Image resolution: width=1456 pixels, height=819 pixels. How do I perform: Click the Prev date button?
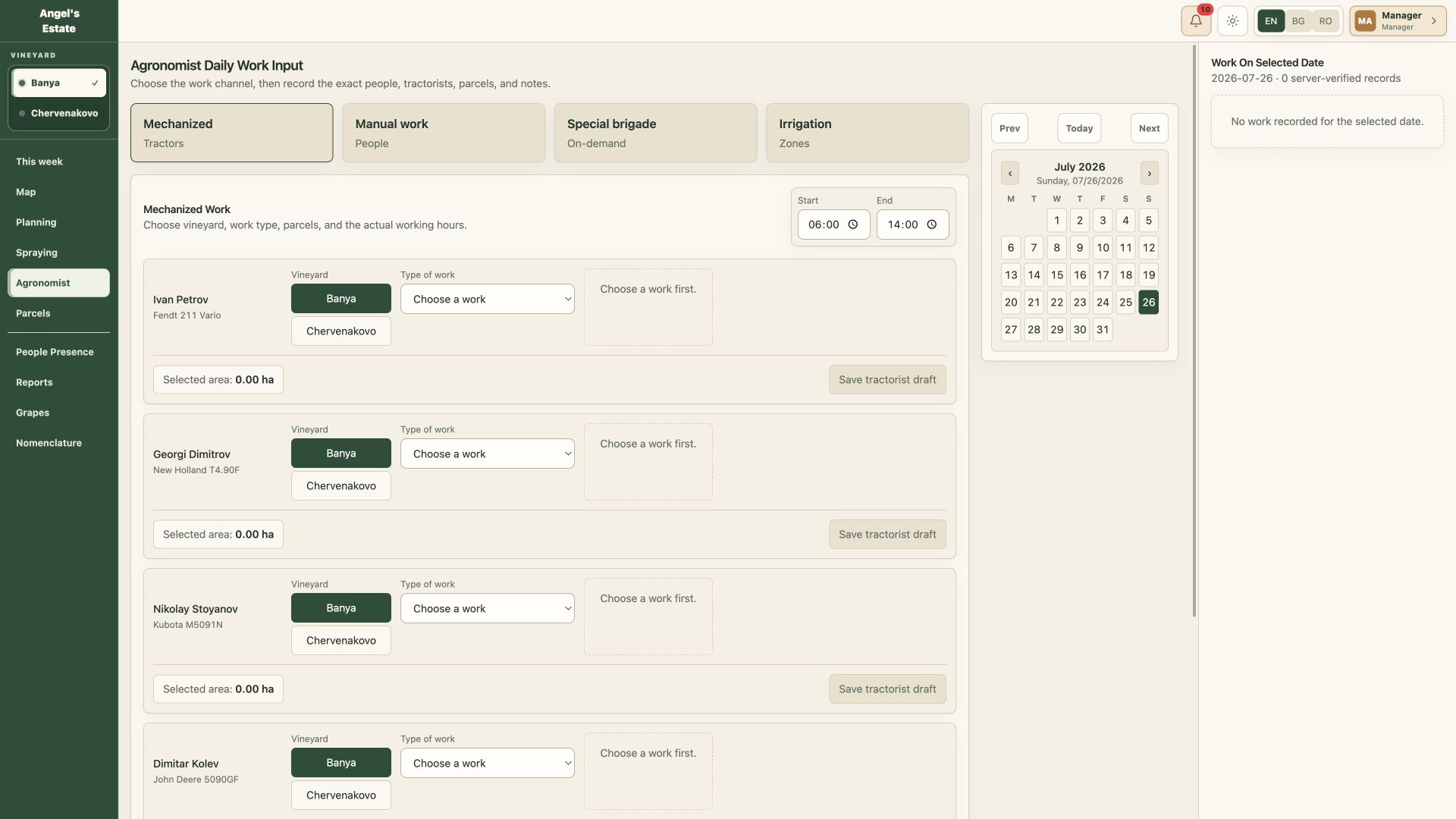pyautogui.click(x=1009, y=128)
